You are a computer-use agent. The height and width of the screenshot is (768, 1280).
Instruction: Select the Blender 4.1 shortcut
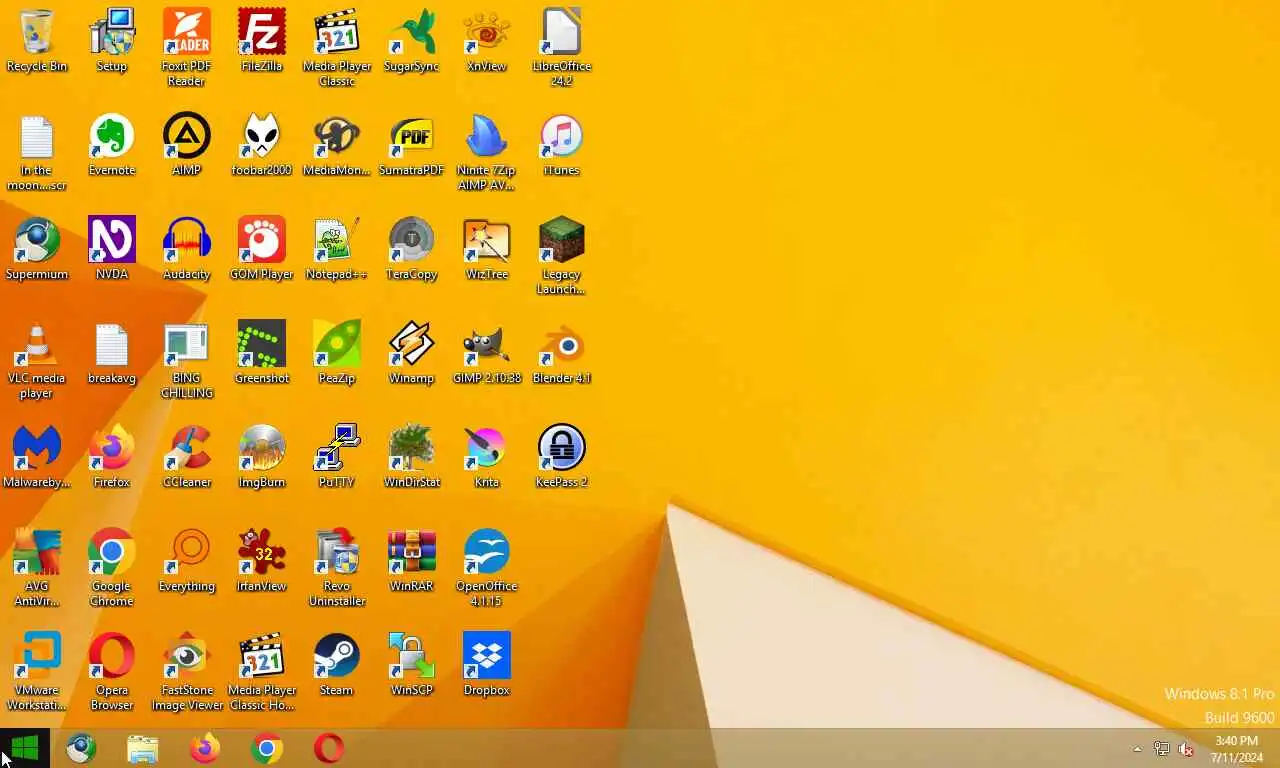click(x=562, y=344)
